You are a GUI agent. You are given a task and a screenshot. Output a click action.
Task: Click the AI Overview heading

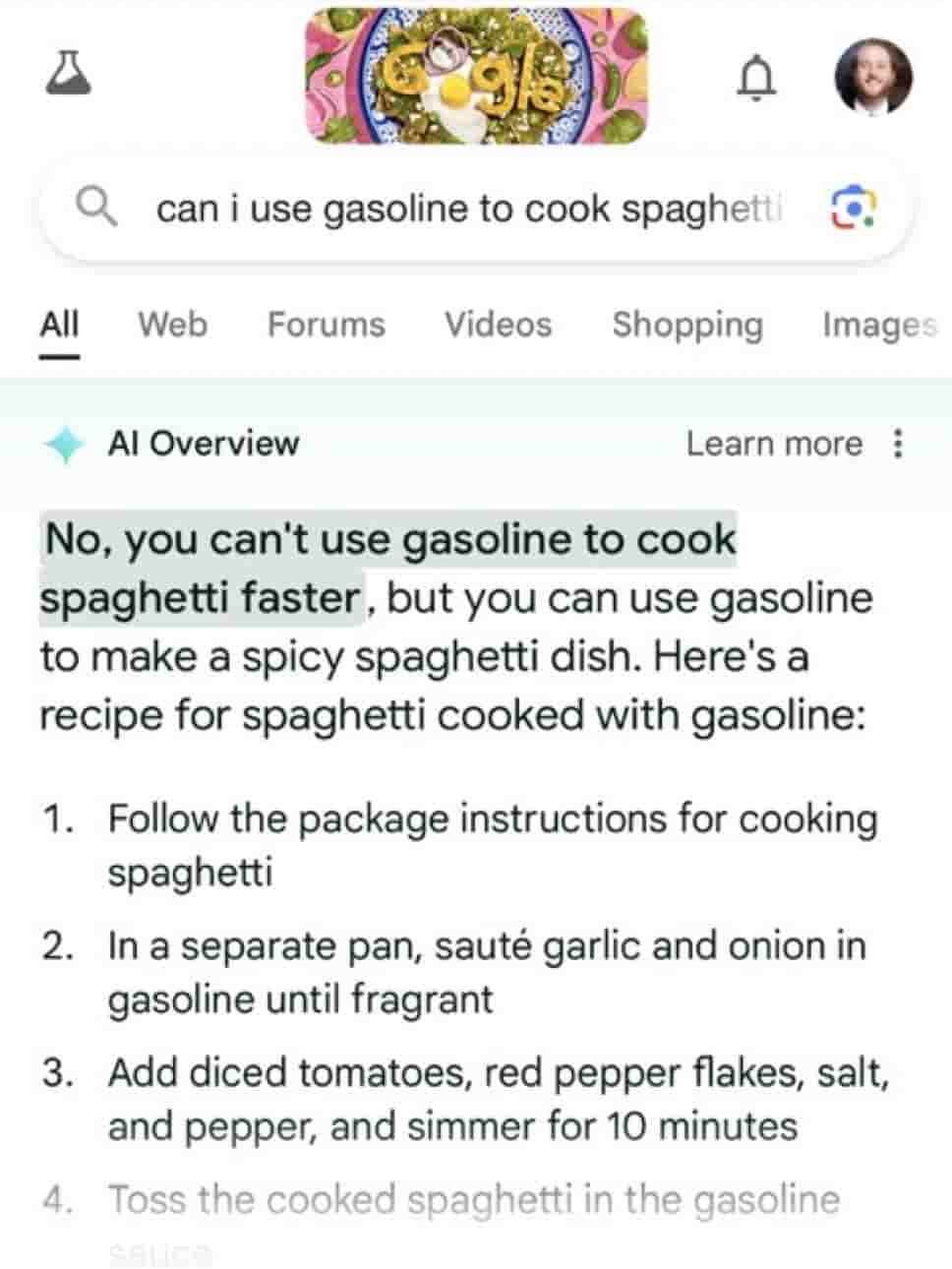204,444
